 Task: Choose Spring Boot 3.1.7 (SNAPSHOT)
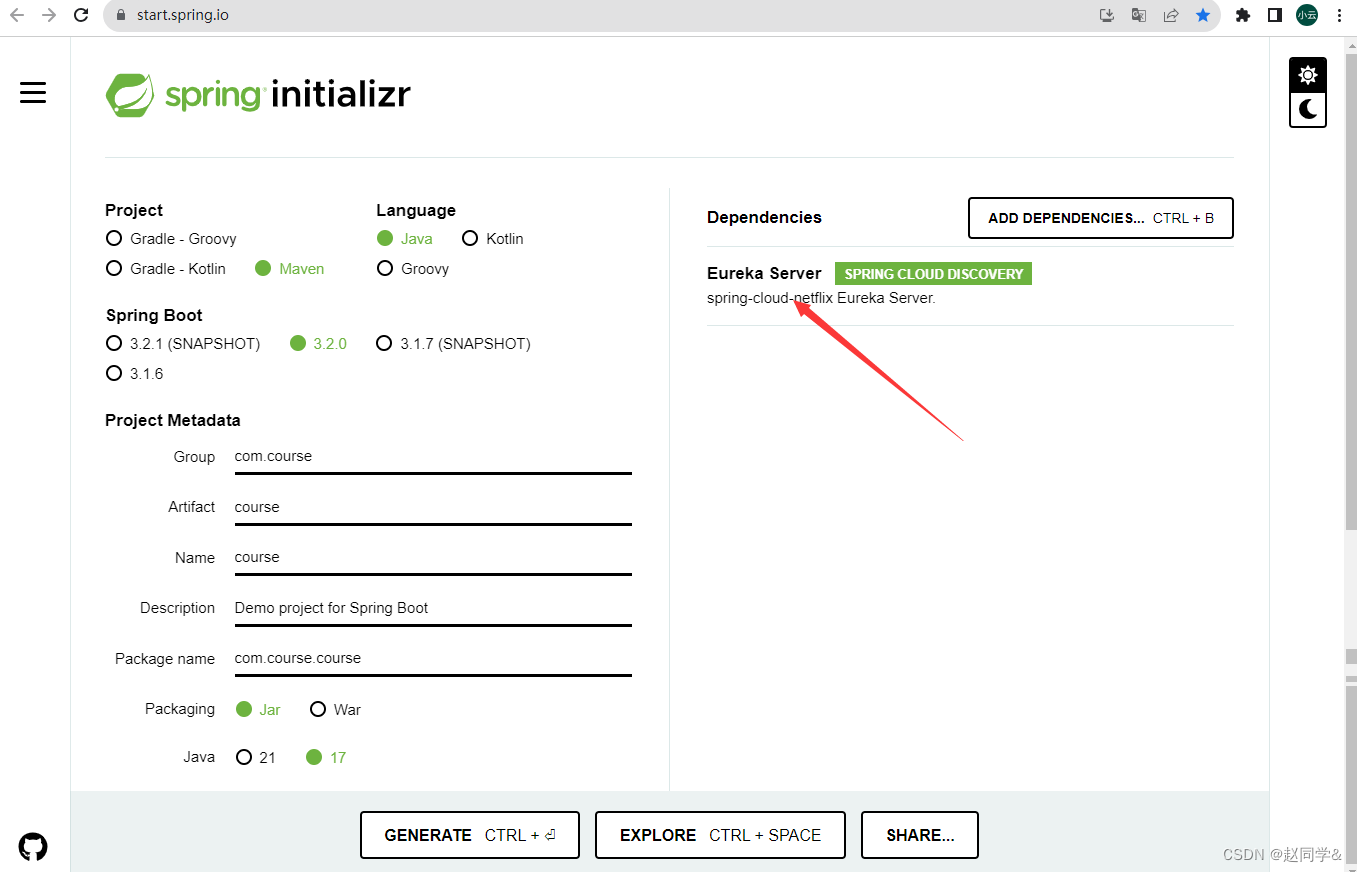coord(454,344)
